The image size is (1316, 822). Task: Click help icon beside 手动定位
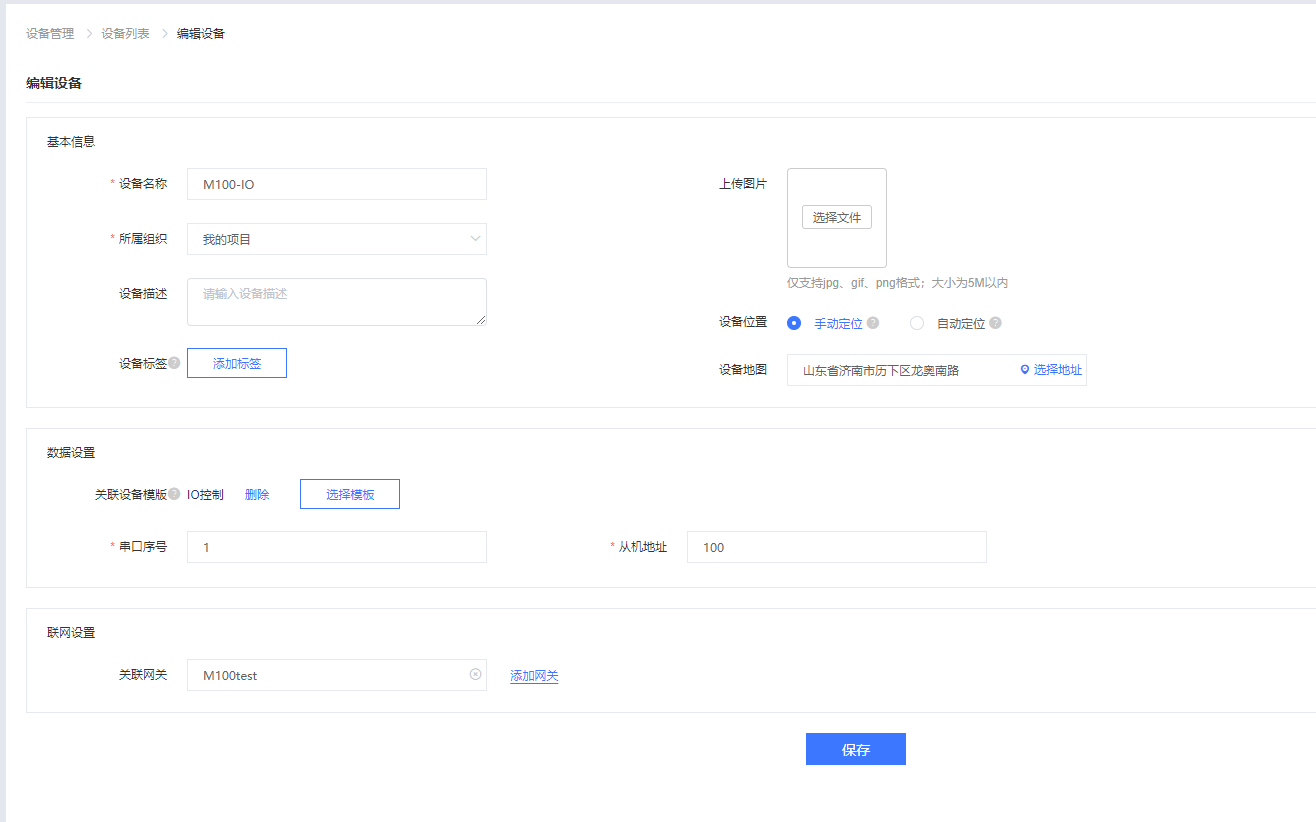[x=873, y=323]
